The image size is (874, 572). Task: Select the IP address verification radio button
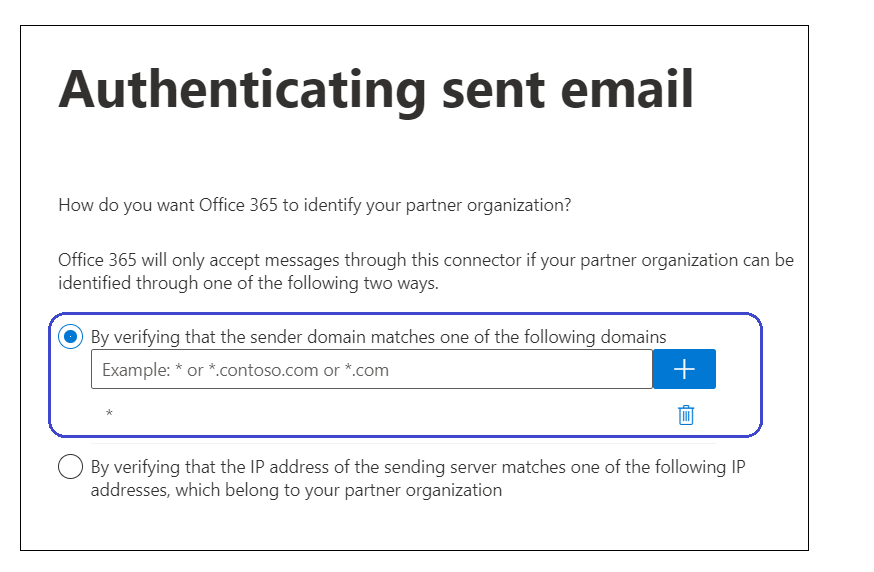70,467
